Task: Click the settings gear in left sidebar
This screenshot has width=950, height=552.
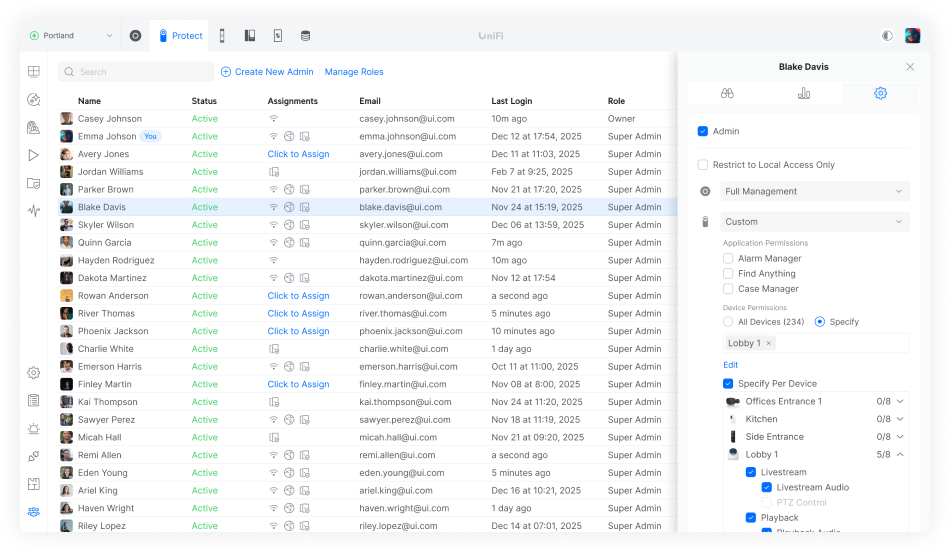Action: click(34, 373)
